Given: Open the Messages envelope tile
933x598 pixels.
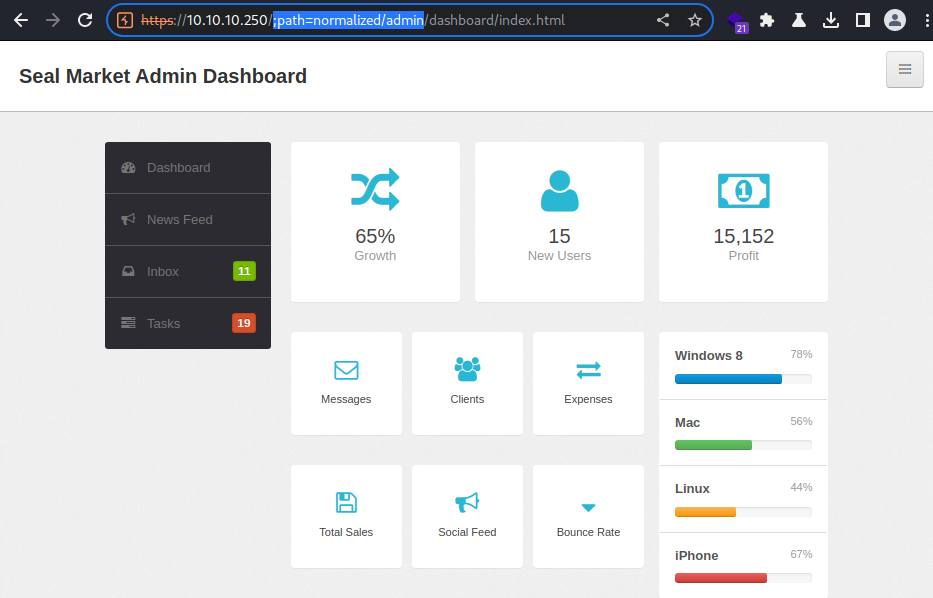Looking at the screenshot, I should pyautogui.click(x=346, y=383).
